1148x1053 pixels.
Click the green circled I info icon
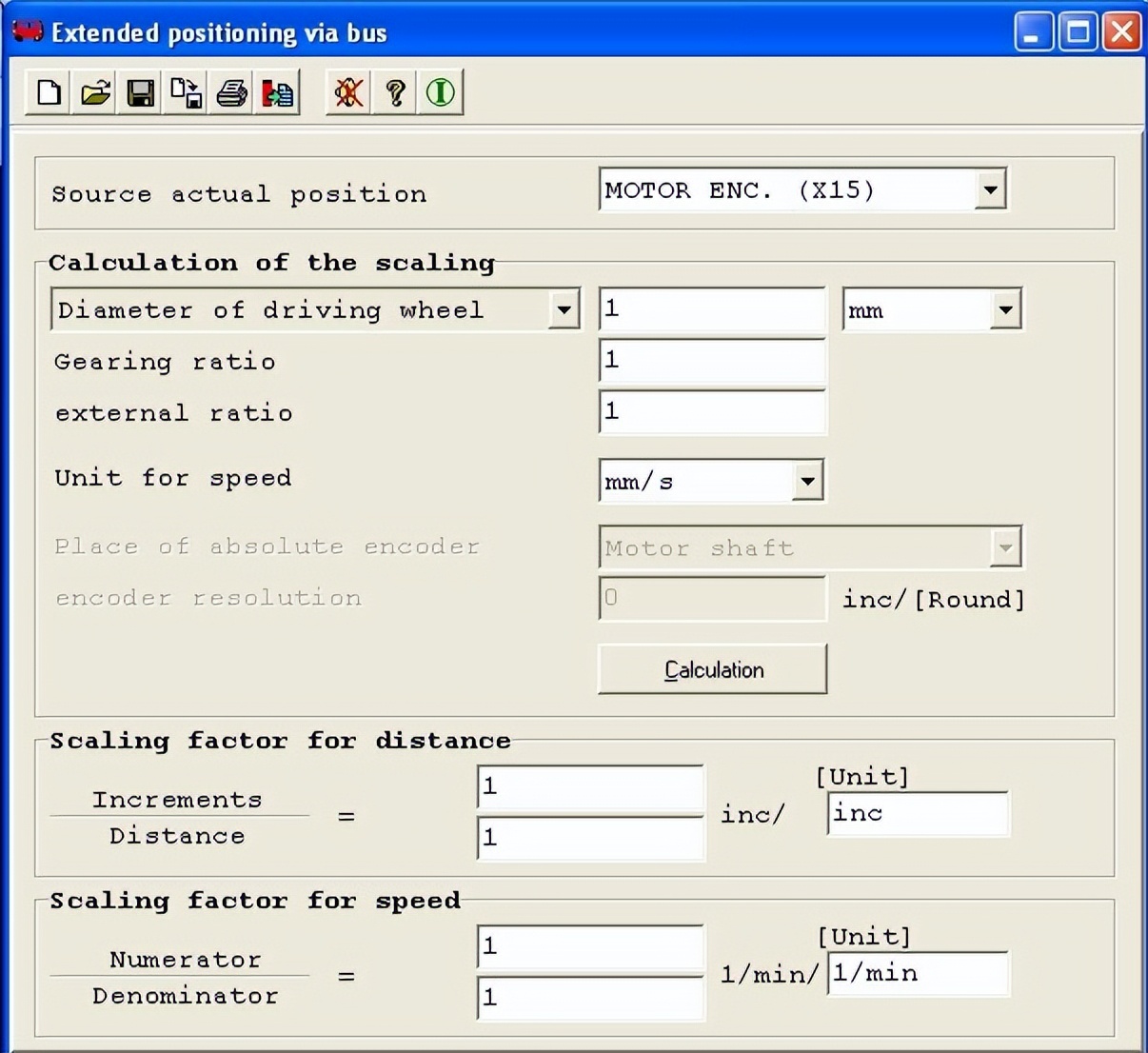(x=440, y=93)
